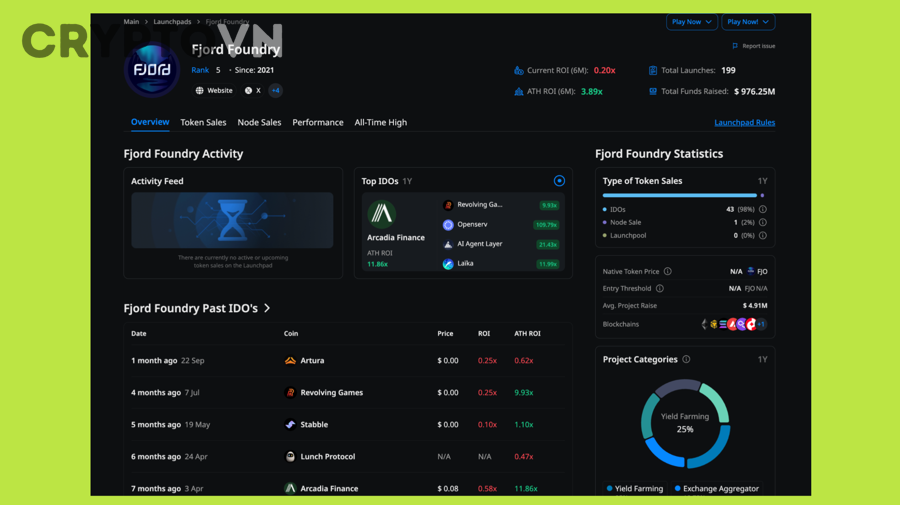Sort the table by ATH ROI column
This screenshot has height=505, width=900.
click(x=527, y=333)
